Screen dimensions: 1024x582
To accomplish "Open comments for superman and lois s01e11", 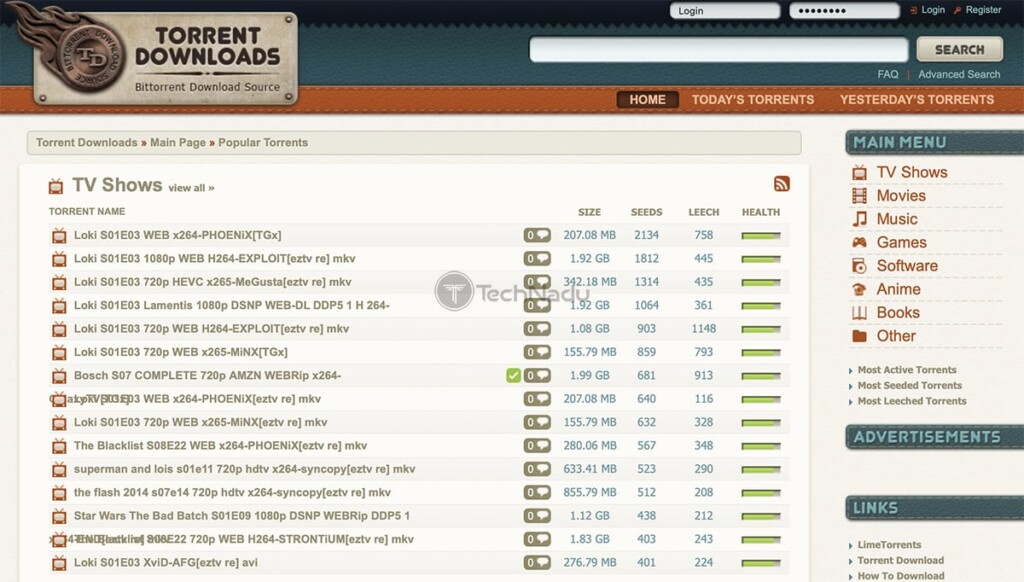I will tap(537, 469).
